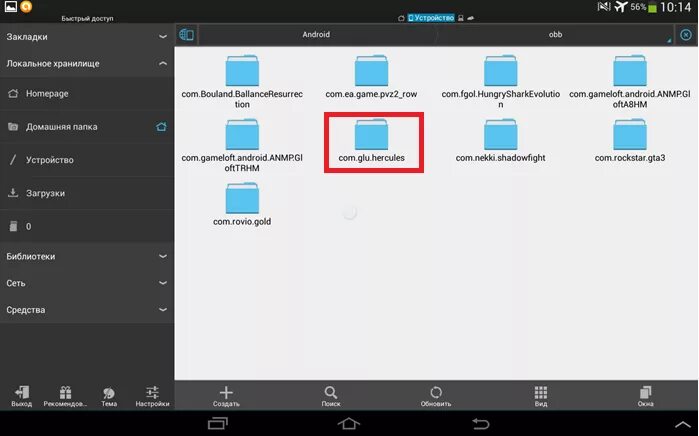Tap the globe sidebar toggle icon in path bar
699x436 pixels.
[x=186, y=35]
